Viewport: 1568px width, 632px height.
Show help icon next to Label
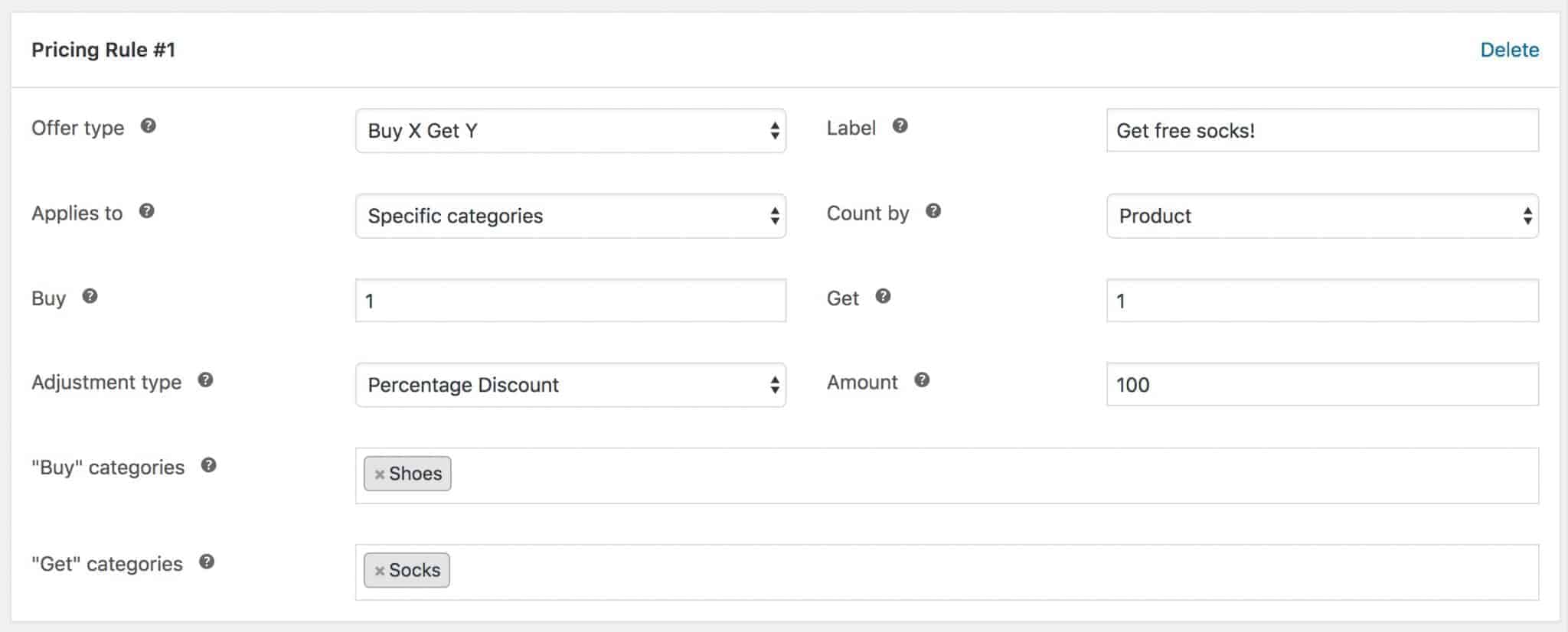(x=900, y=126)
